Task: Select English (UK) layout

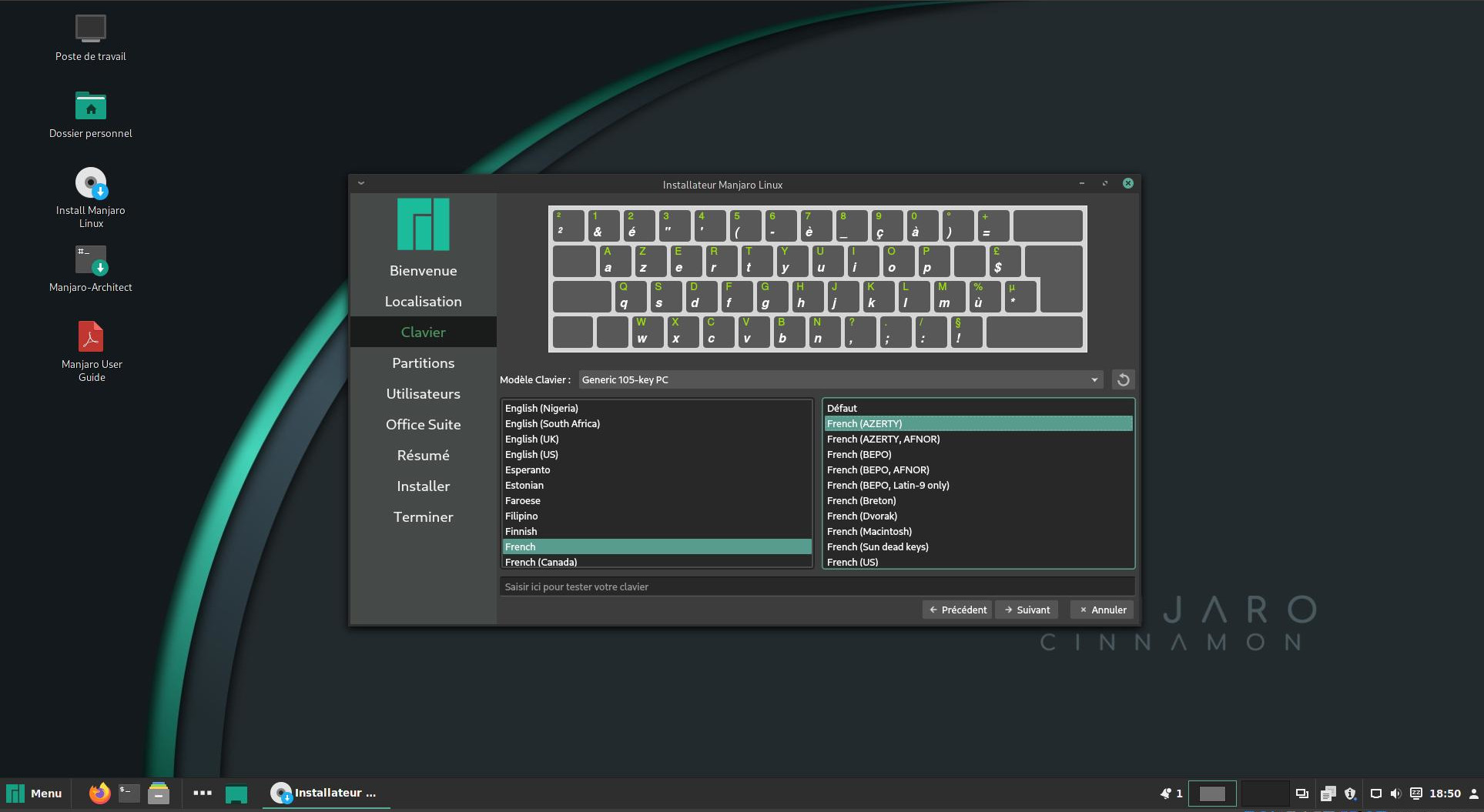Action: point(657,439)
